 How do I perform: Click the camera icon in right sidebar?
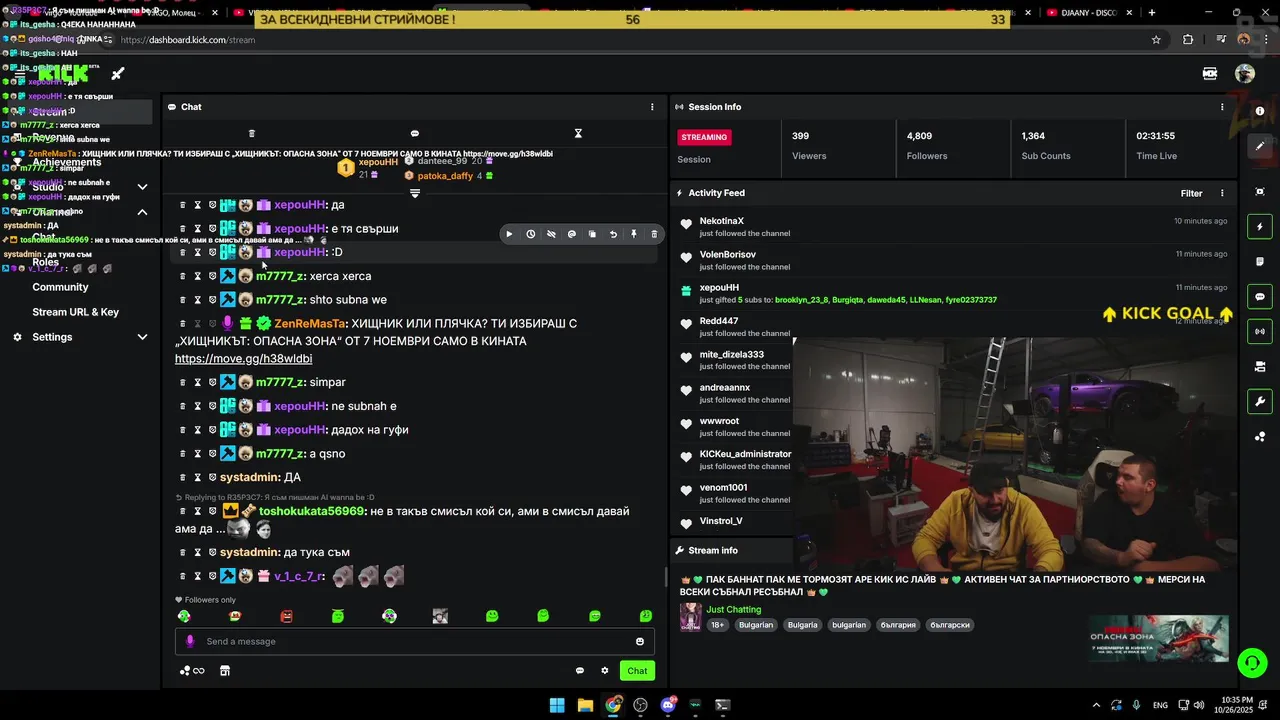click(x=1260, y=367)
